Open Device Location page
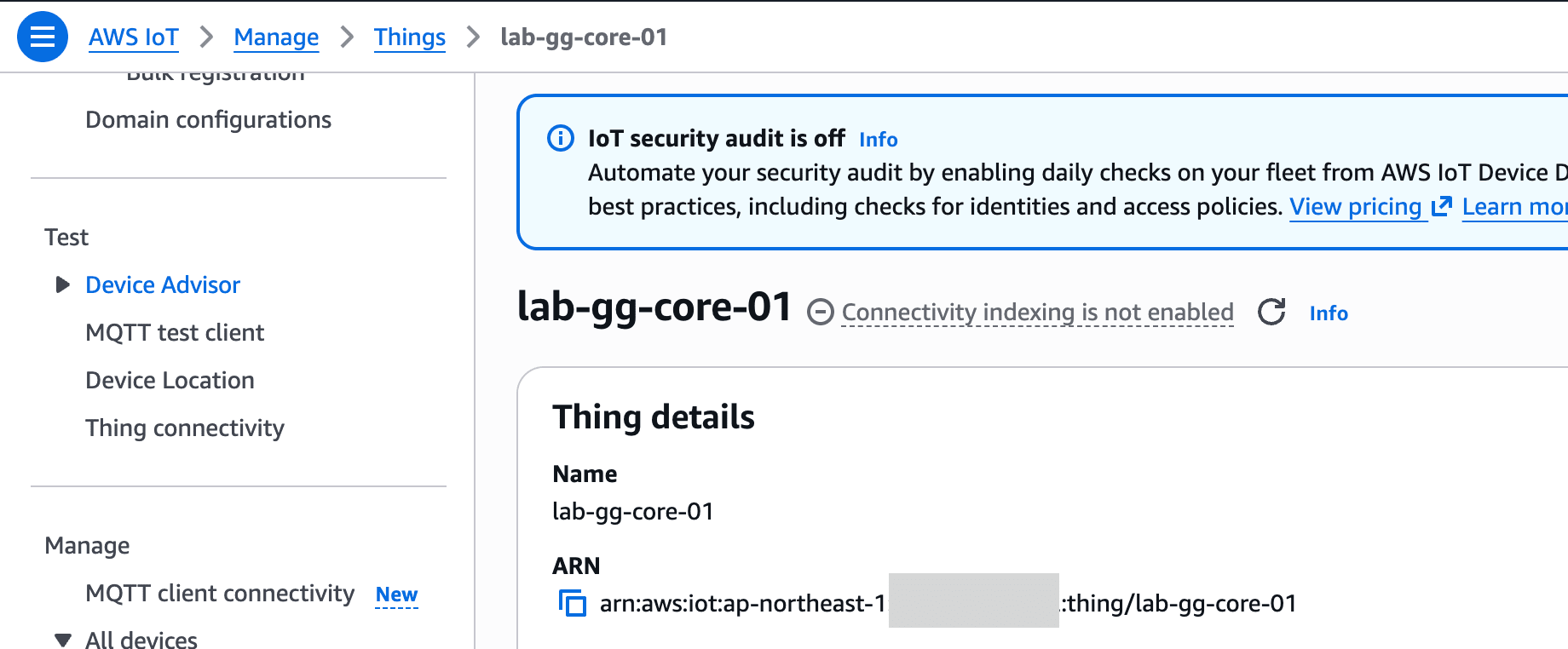1568x649 pixels. click(170, 380)
